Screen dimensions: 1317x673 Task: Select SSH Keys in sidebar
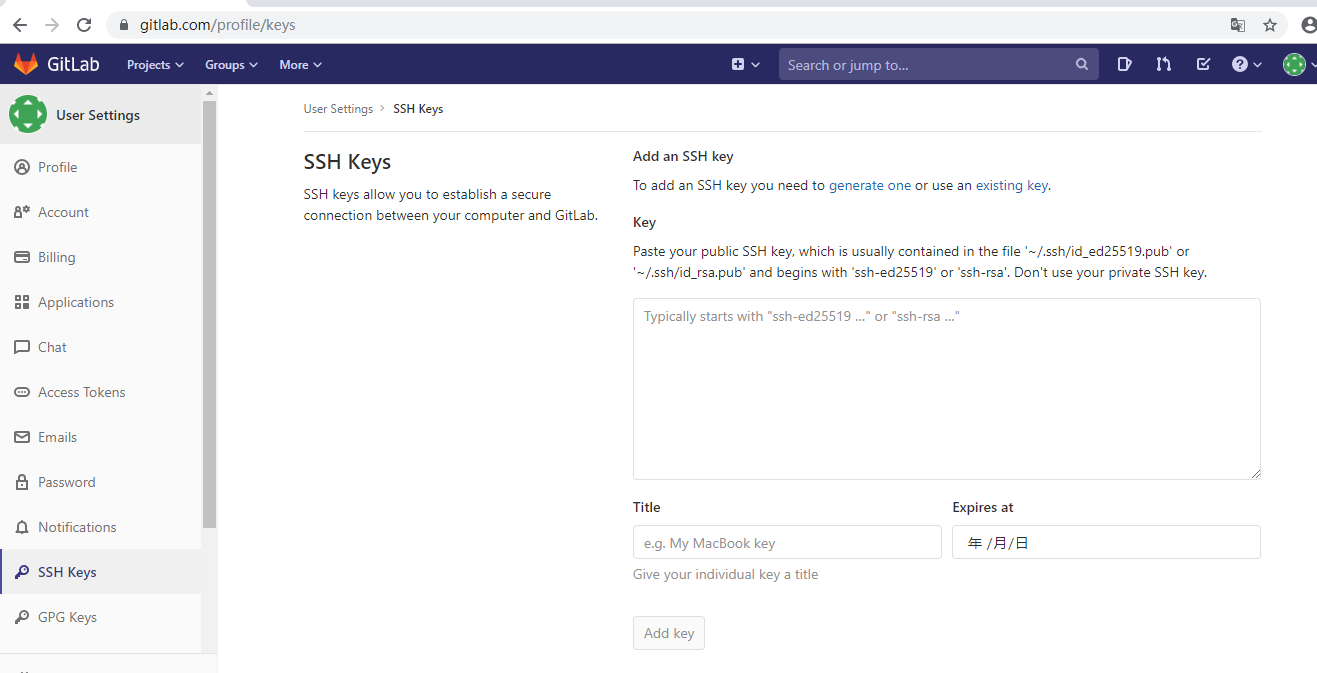click(101, 572)
